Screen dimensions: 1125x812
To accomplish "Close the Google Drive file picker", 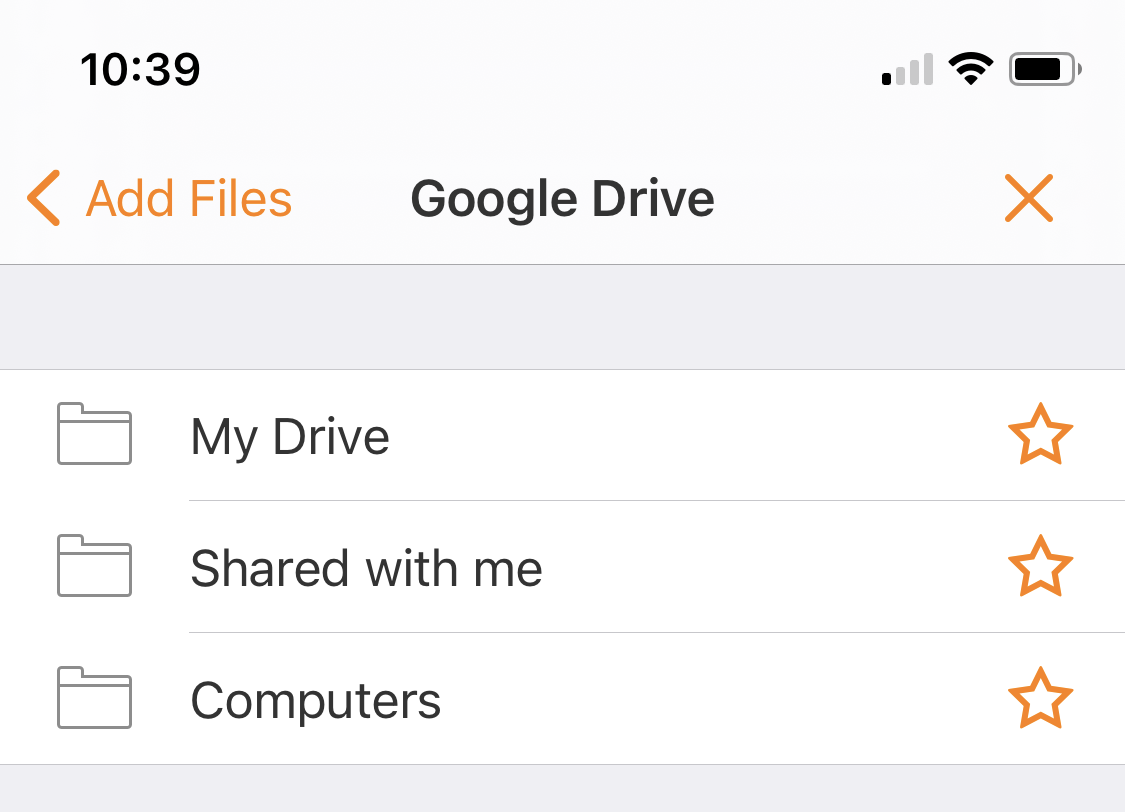I will click(x=1029, y=198).
